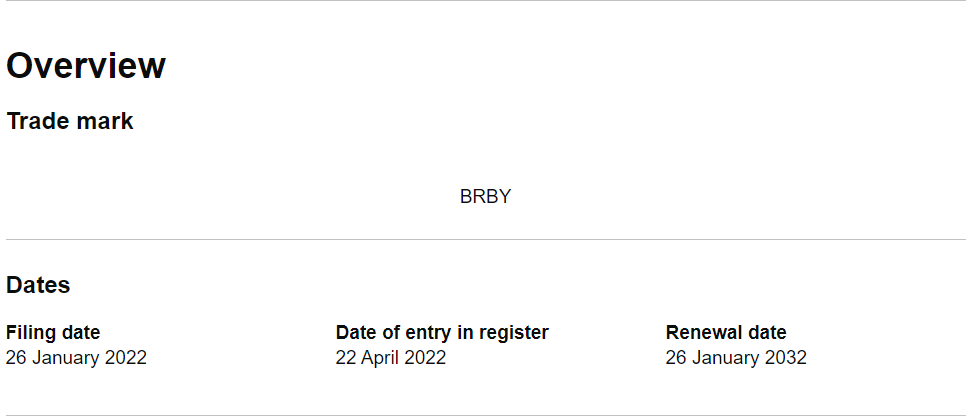The height and width of the screenshot is (417, 967).
Task: Select the Date of entry in register label
Action: [442, 333]
